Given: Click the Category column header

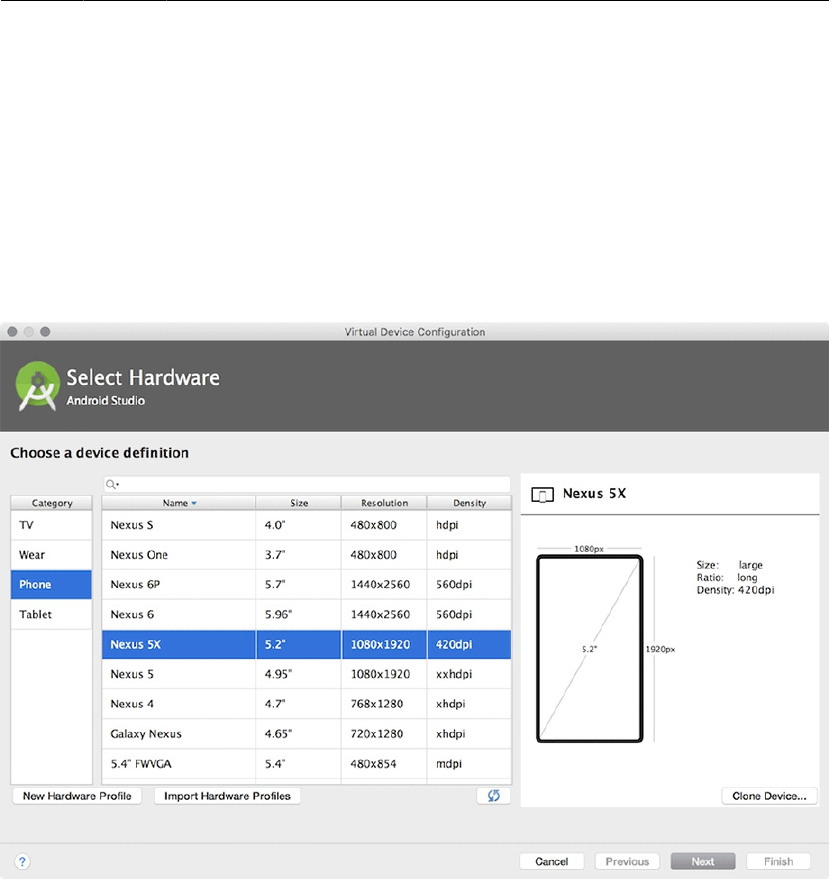Looking at the screenshot, I should click(52, 503).
